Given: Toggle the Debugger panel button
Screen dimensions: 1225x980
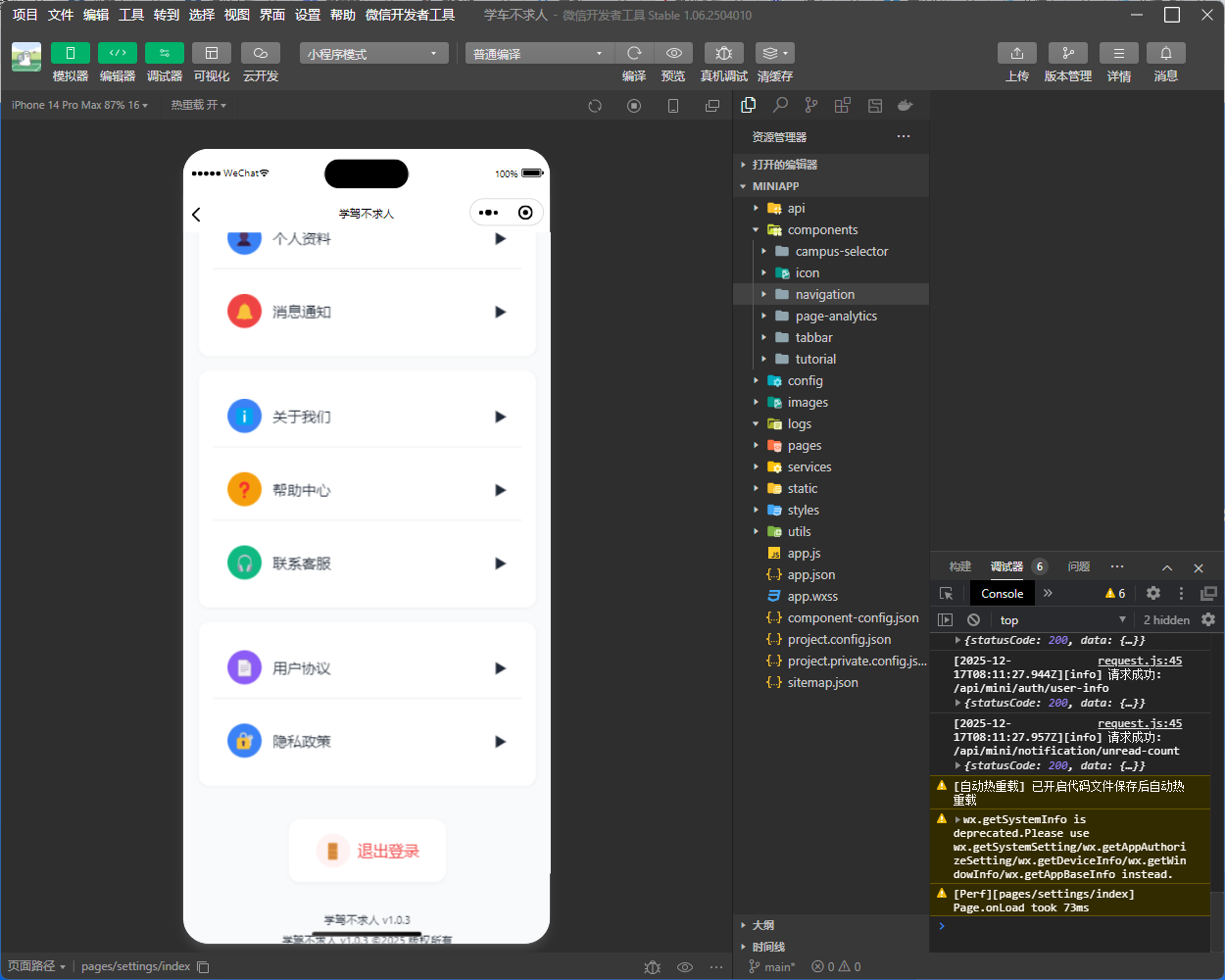Looking at the screenshot, I should tap(164, 53).
